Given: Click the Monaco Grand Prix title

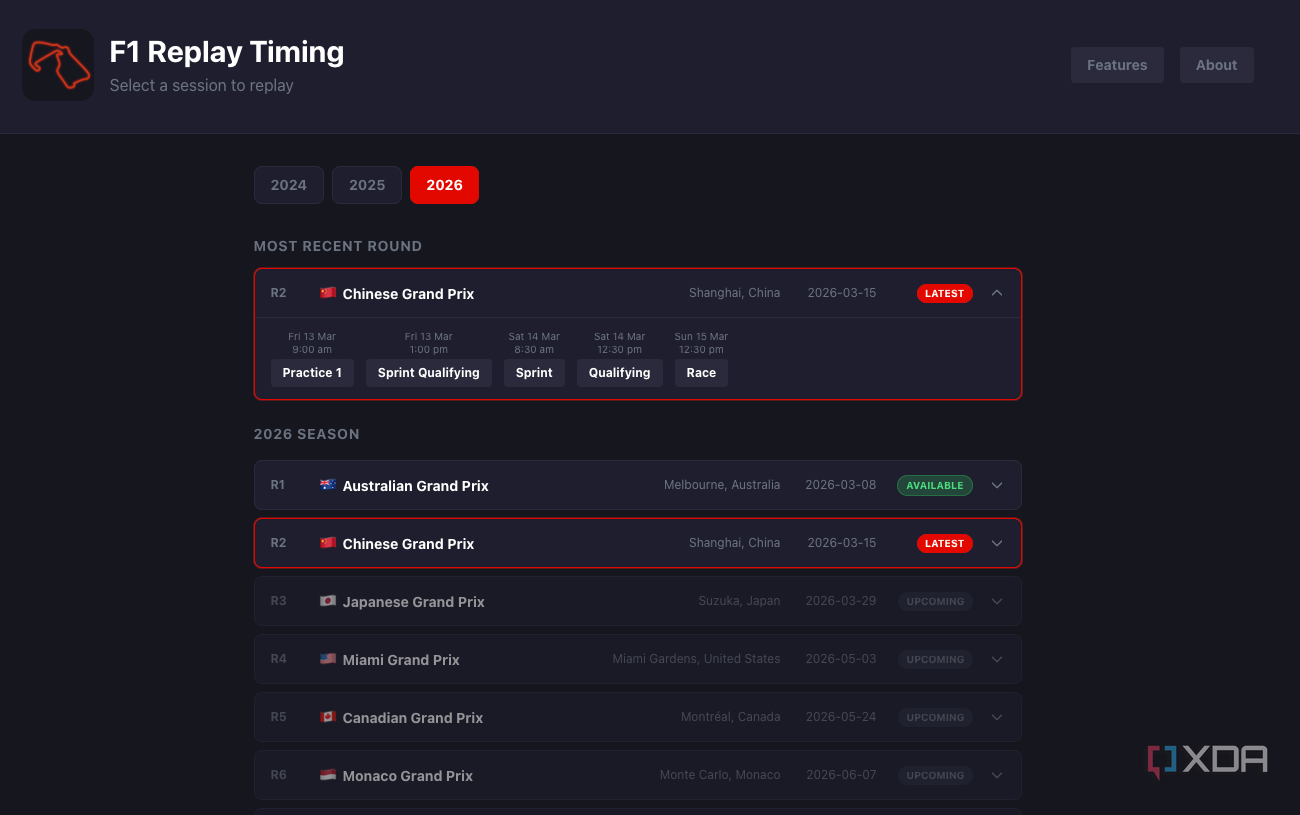Looking at the screenshot, I should (408, 776).
